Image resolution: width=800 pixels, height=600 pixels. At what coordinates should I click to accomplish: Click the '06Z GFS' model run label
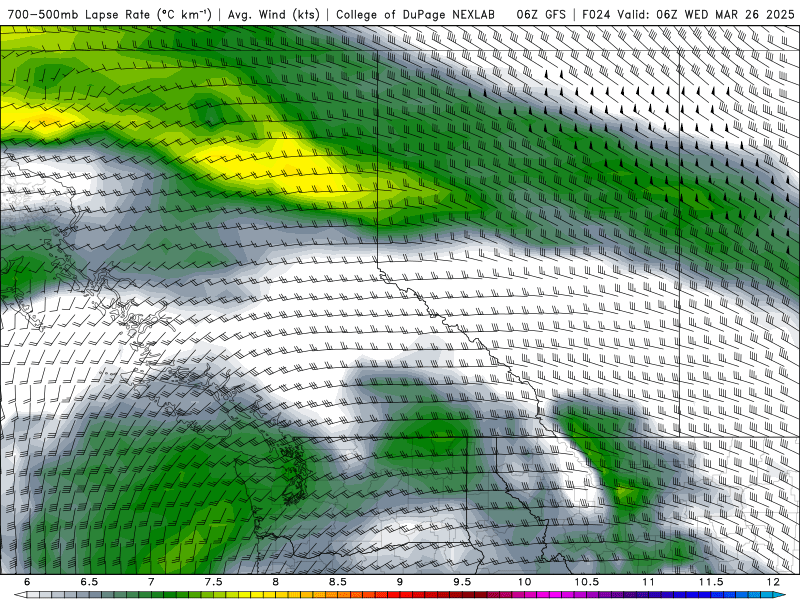pos(541,15)
